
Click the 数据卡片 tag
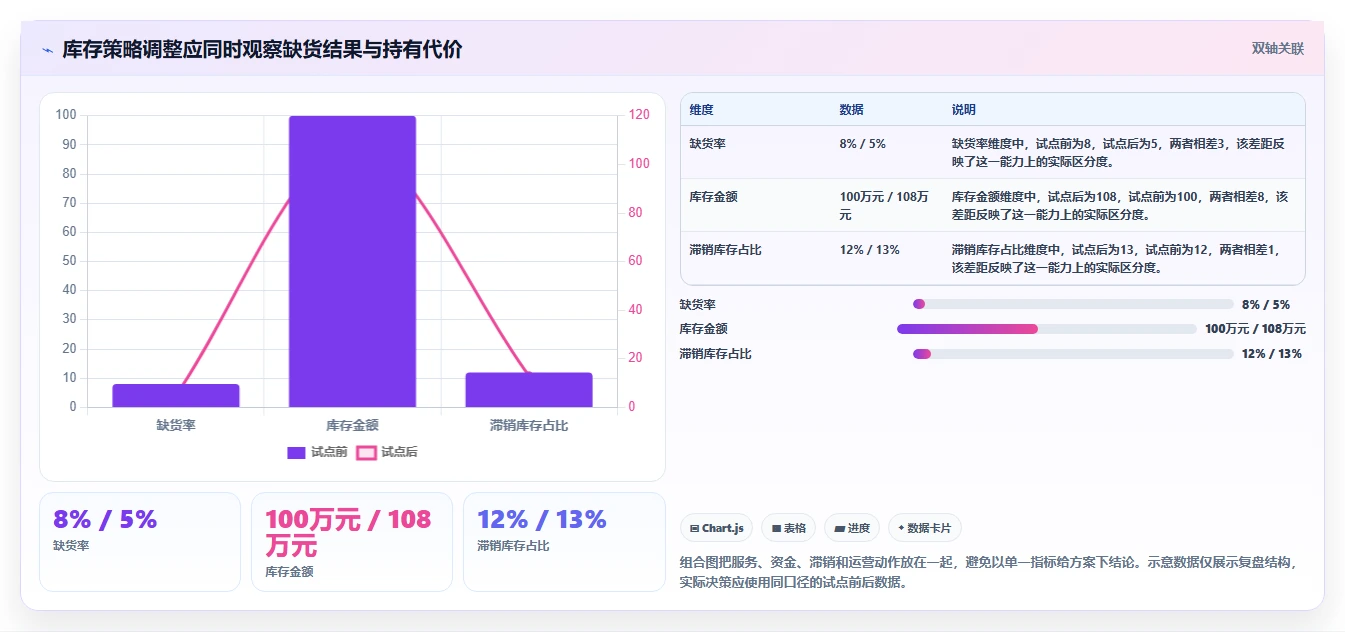click(x=925, y=528)
